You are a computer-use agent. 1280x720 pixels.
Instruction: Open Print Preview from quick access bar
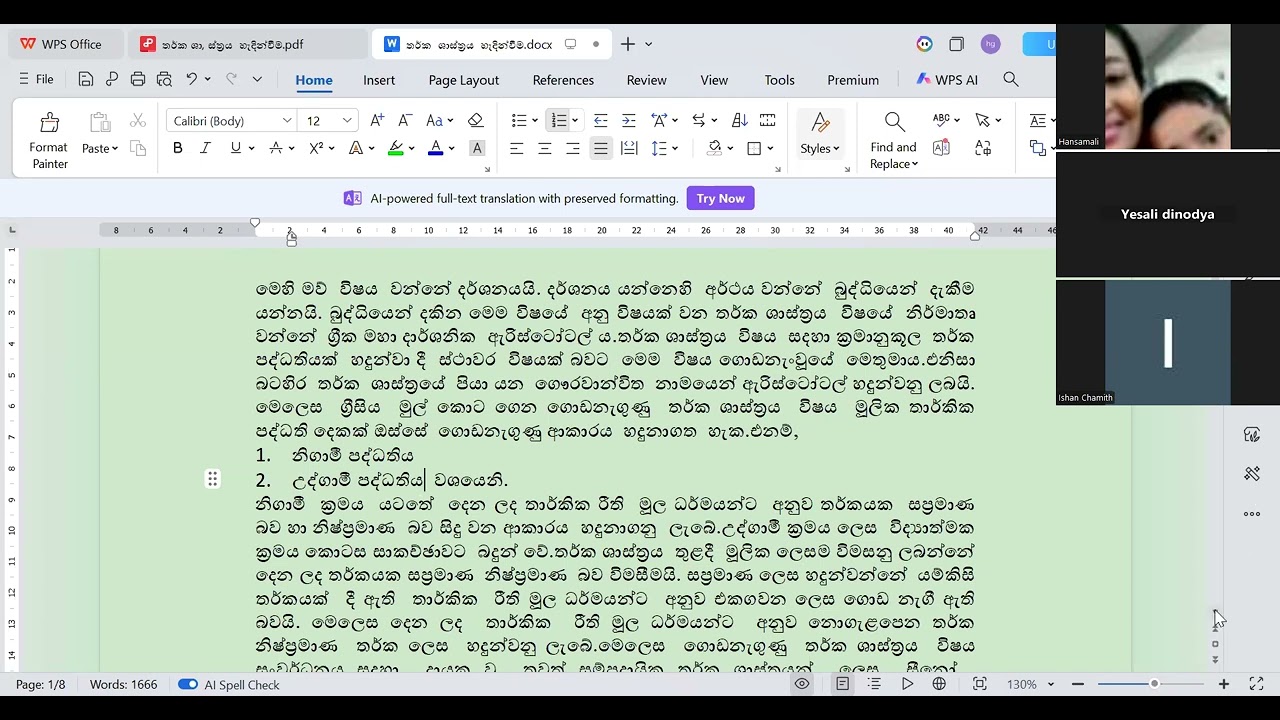pos(164,79)
